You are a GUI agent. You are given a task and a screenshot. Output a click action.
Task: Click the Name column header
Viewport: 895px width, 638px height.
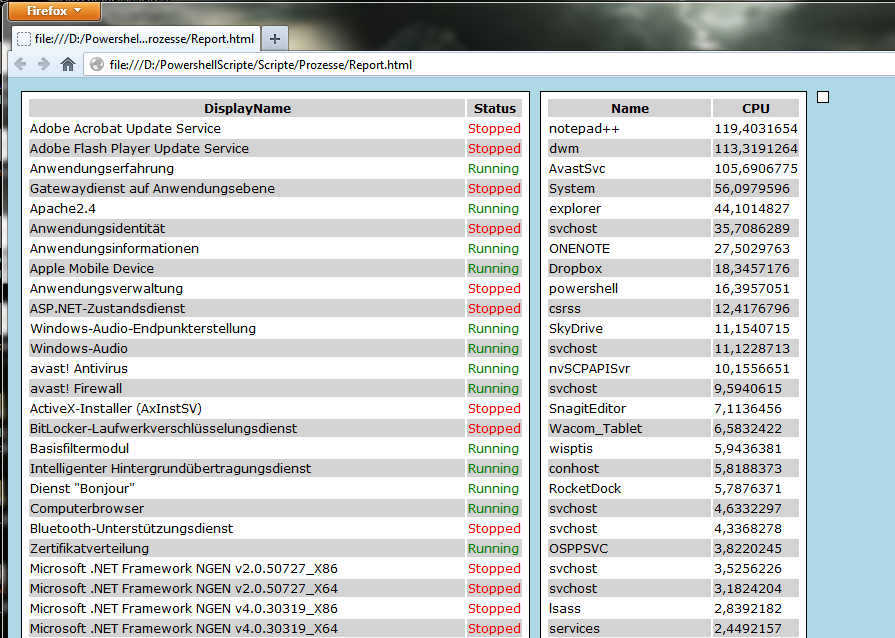pyautogui.click(x=630, y=108)
